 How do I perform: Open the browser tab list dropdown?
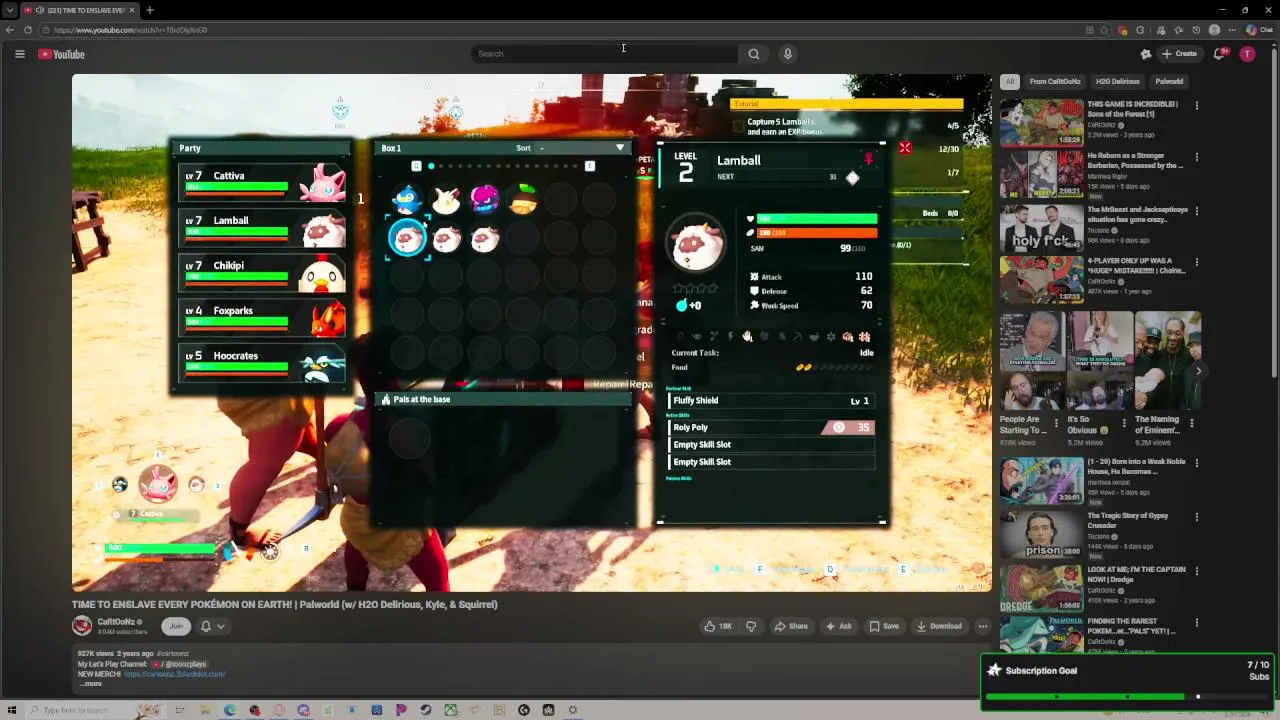[9, 10]
